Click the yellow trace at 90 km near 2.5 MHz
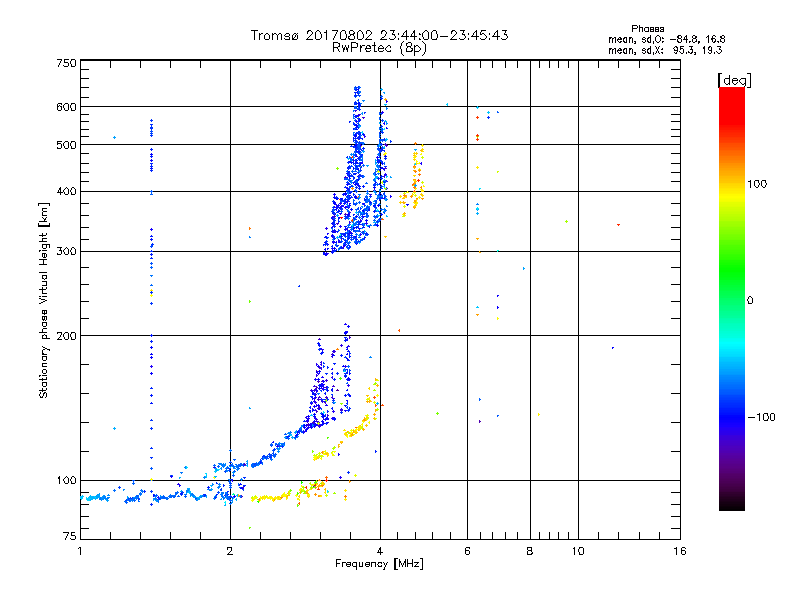 270,497
